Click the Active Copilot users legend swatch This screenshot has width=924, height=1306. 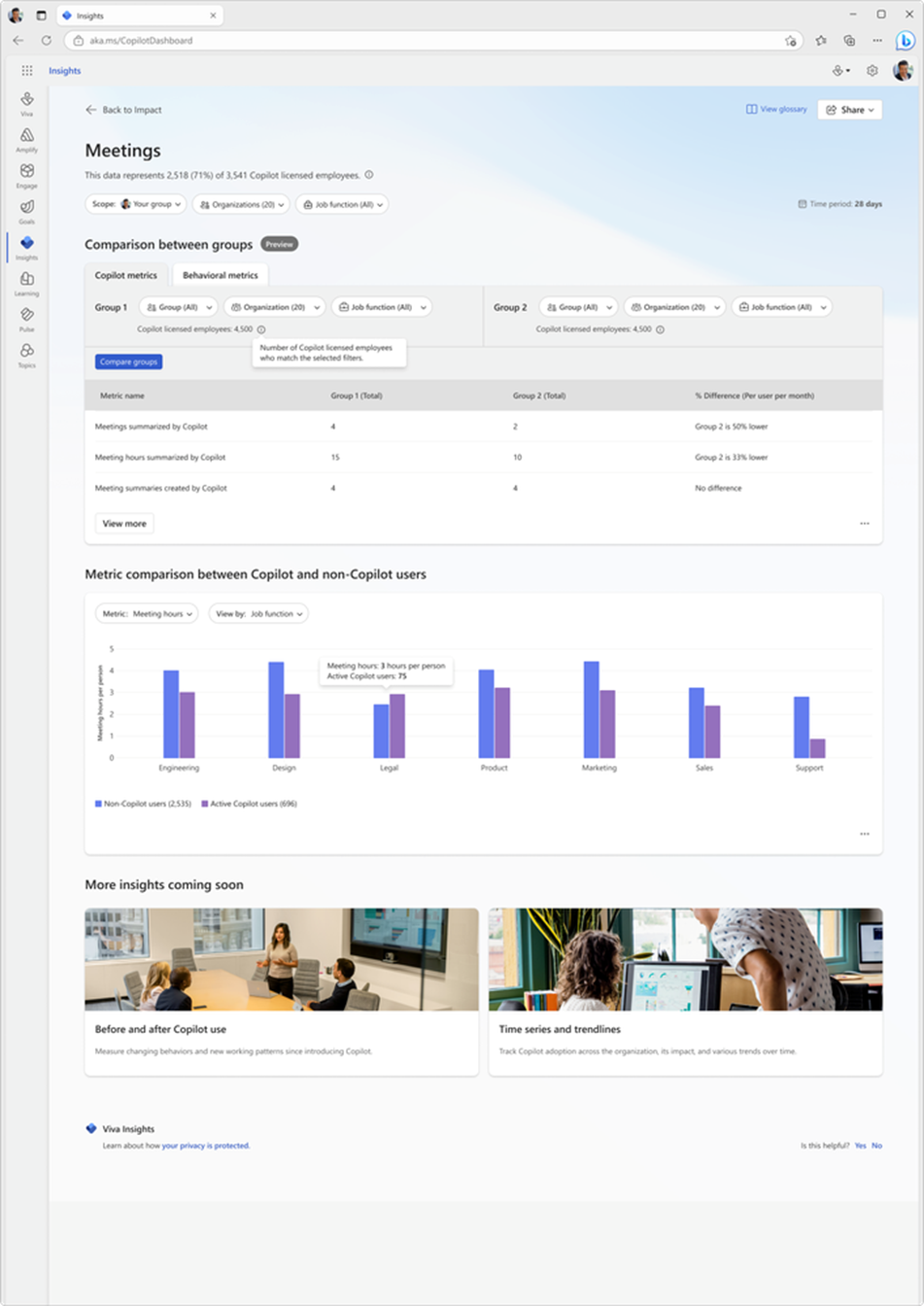tap(204, 804)
